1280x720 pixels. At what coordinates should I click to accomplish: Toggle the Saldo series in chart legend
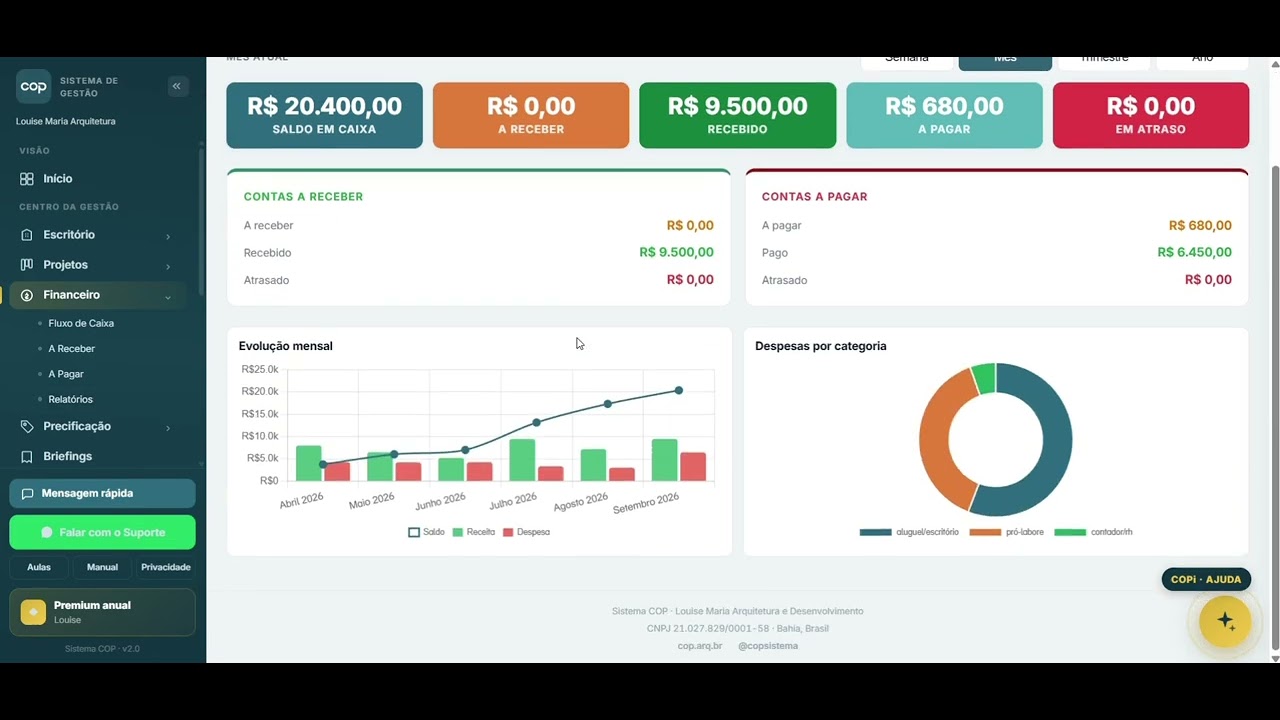coord(427,532)
